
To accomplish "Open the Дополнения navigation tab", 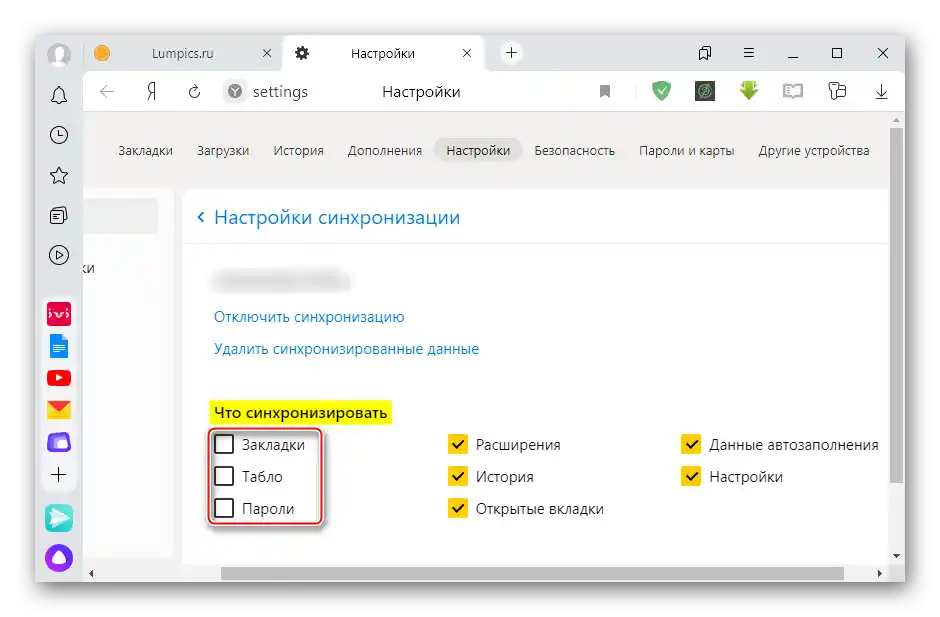I will click(x=385, y=151).
